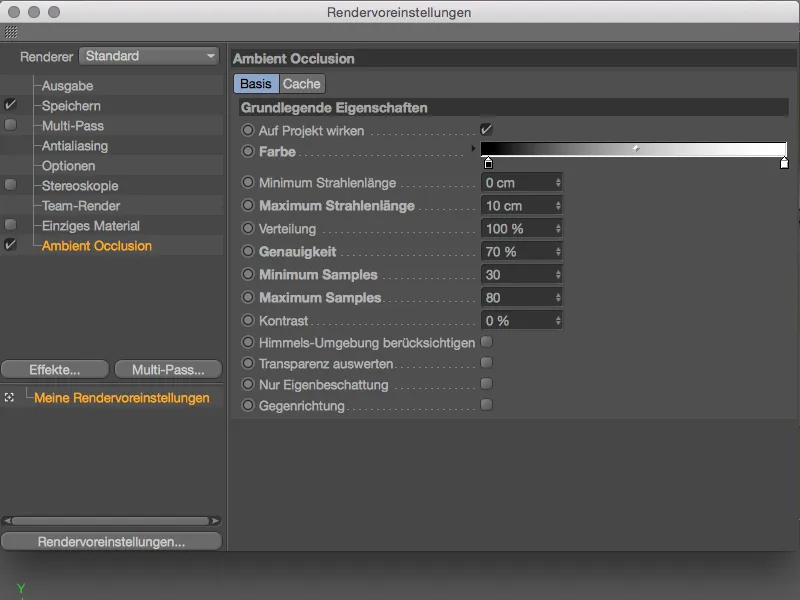Image resolution: width=800 pixels, height=600 pixels.
Task: Click the Maximum Strahlenlänge stepper arrows
Action: pos(558,206)
